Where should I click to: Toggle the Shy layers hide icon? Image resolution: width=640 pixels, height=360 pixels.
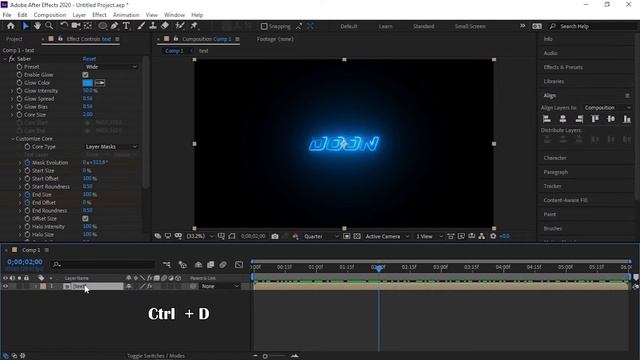198,264
